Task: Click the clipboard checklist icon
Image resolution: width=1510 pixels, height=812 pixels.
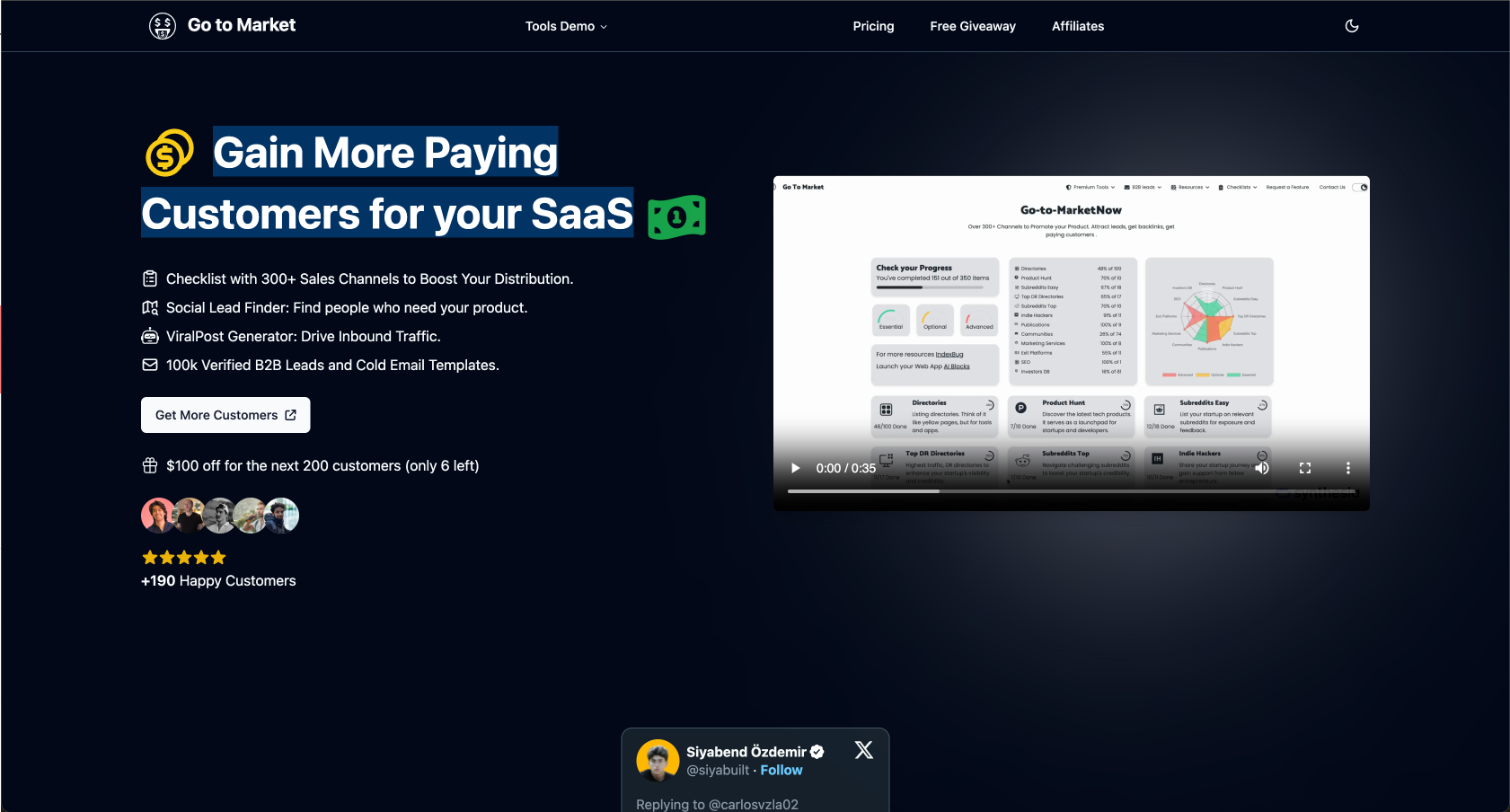Action: [150, 278]
